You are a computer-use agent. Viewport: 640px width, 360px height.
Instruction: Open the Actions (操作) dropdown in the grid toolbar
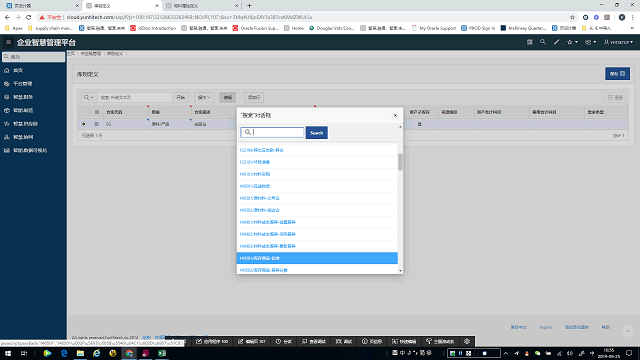click(204, 97)
